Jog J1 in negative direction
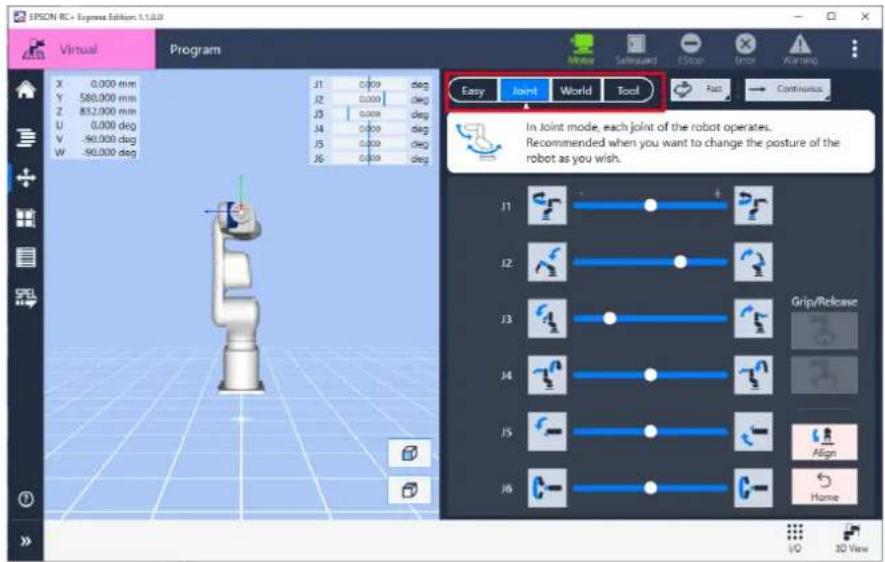Image resolution: width=885 pixels, height=562 pixels. [x=547, y=206]
